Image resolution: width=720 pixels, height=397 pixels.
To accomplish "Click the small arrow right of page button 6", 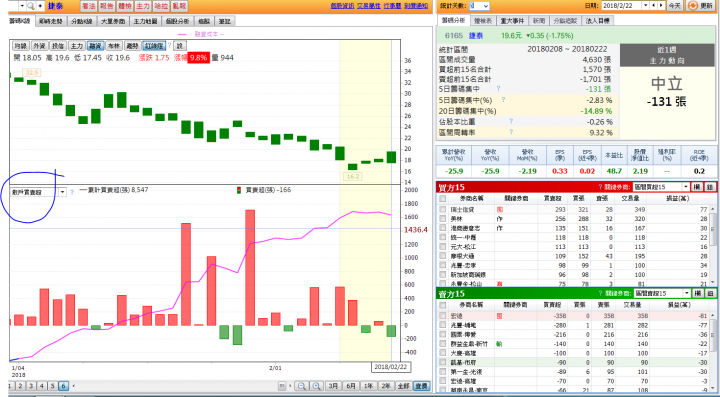I will [73, 386].
